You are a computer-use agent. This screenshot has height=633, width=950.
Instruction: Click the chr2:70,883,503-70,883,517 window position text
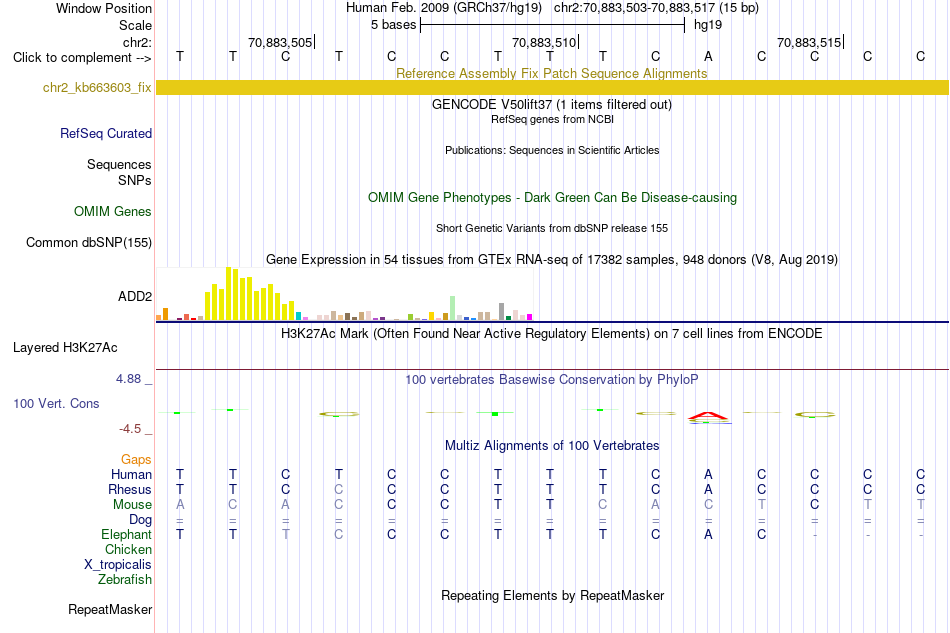[656, 8]
